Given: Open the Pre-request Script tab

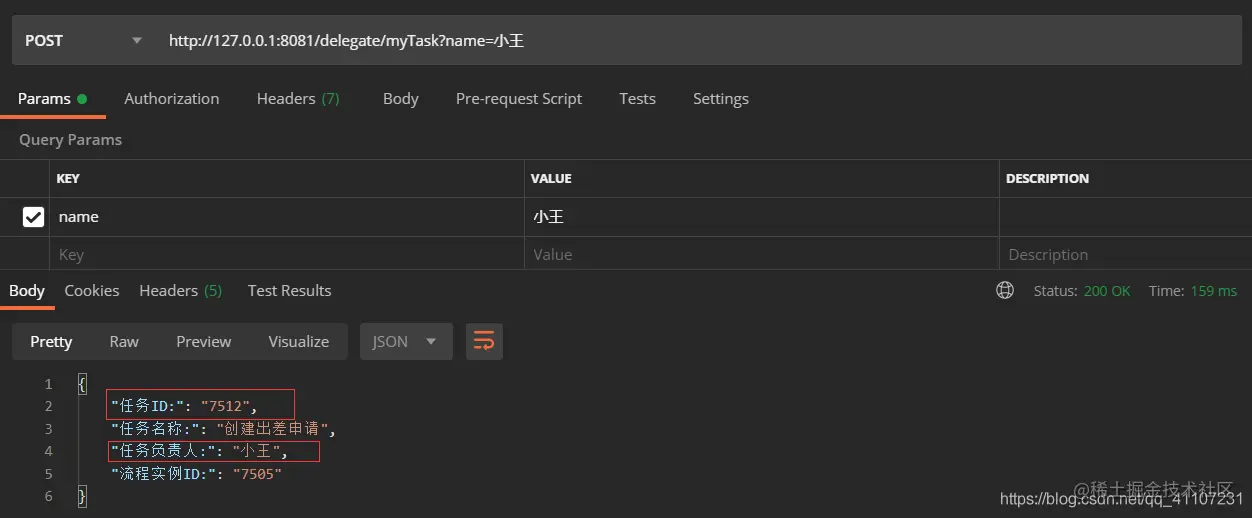Looking at the screenshot, I should point(519,98).
